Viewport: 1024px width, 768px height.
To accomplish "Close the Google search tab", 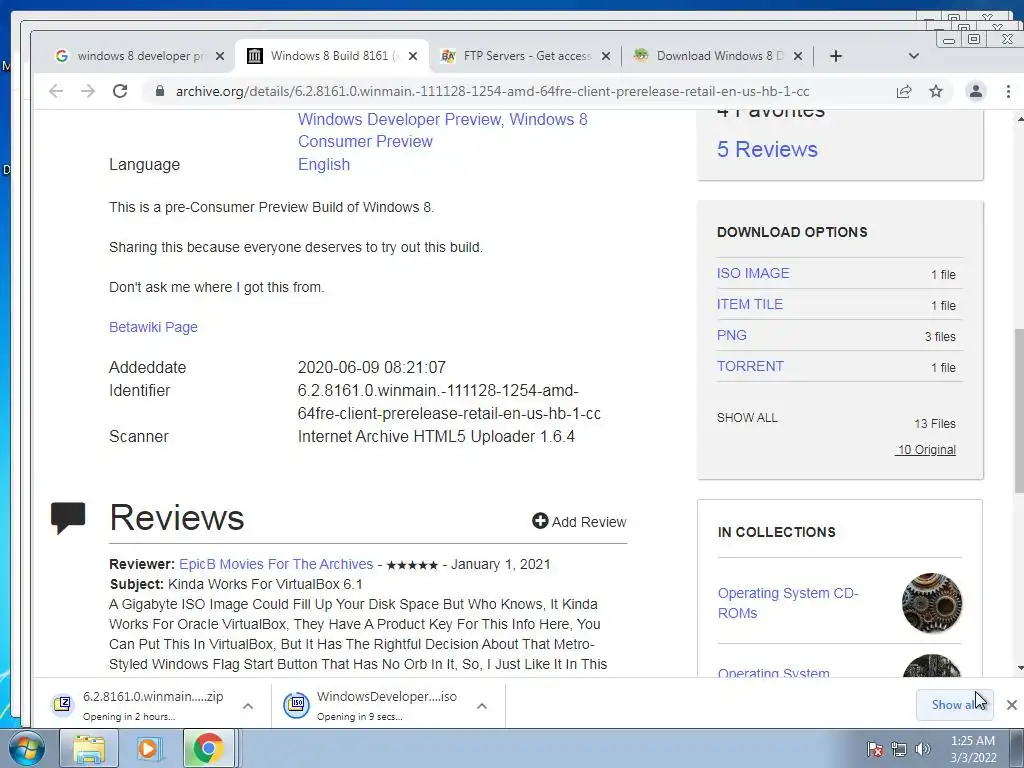I will 220,56.
